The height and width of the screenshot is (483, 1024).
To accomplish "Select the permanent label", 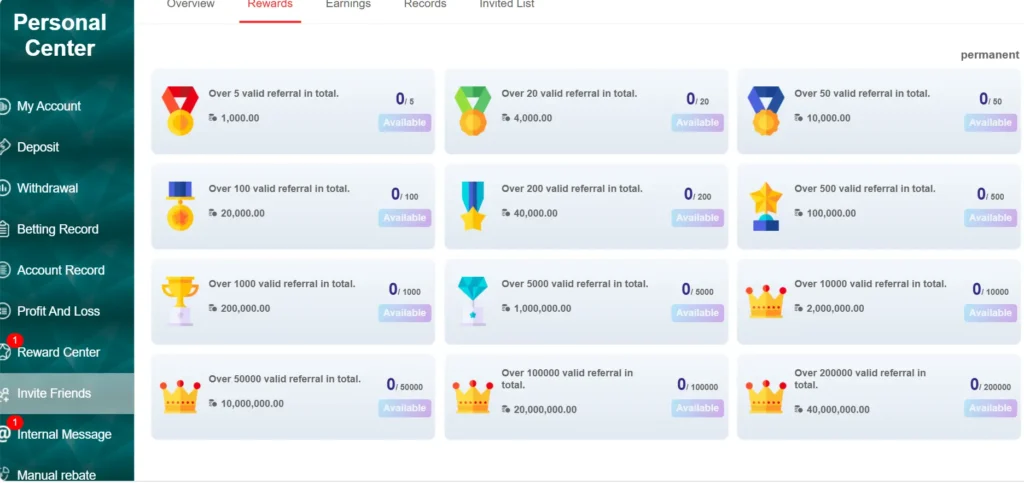I will [x=989, y=55].
